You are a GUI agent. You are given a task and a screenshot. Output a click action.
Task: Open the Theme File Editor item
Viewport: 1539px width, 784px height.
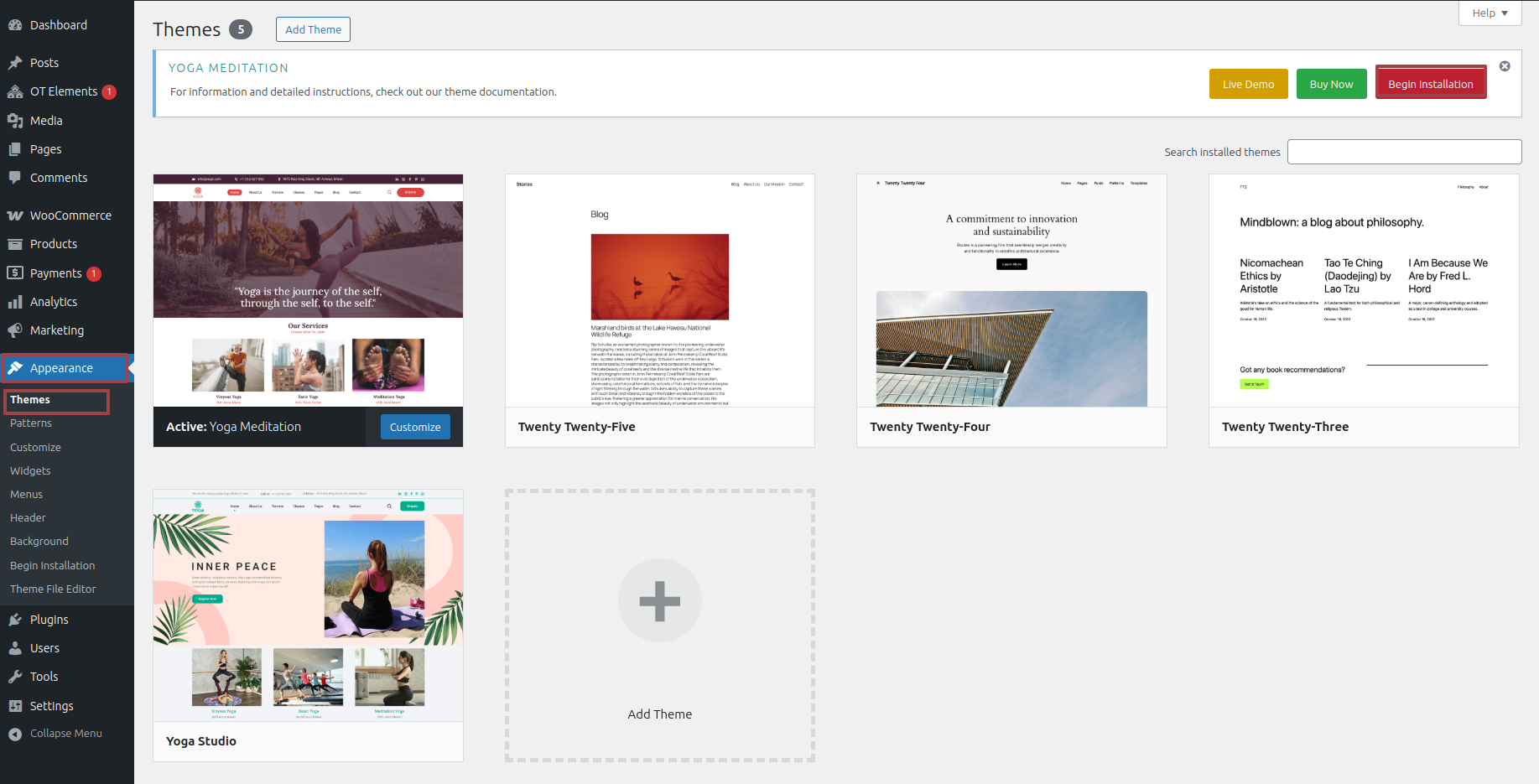click(x=53, y=589)
